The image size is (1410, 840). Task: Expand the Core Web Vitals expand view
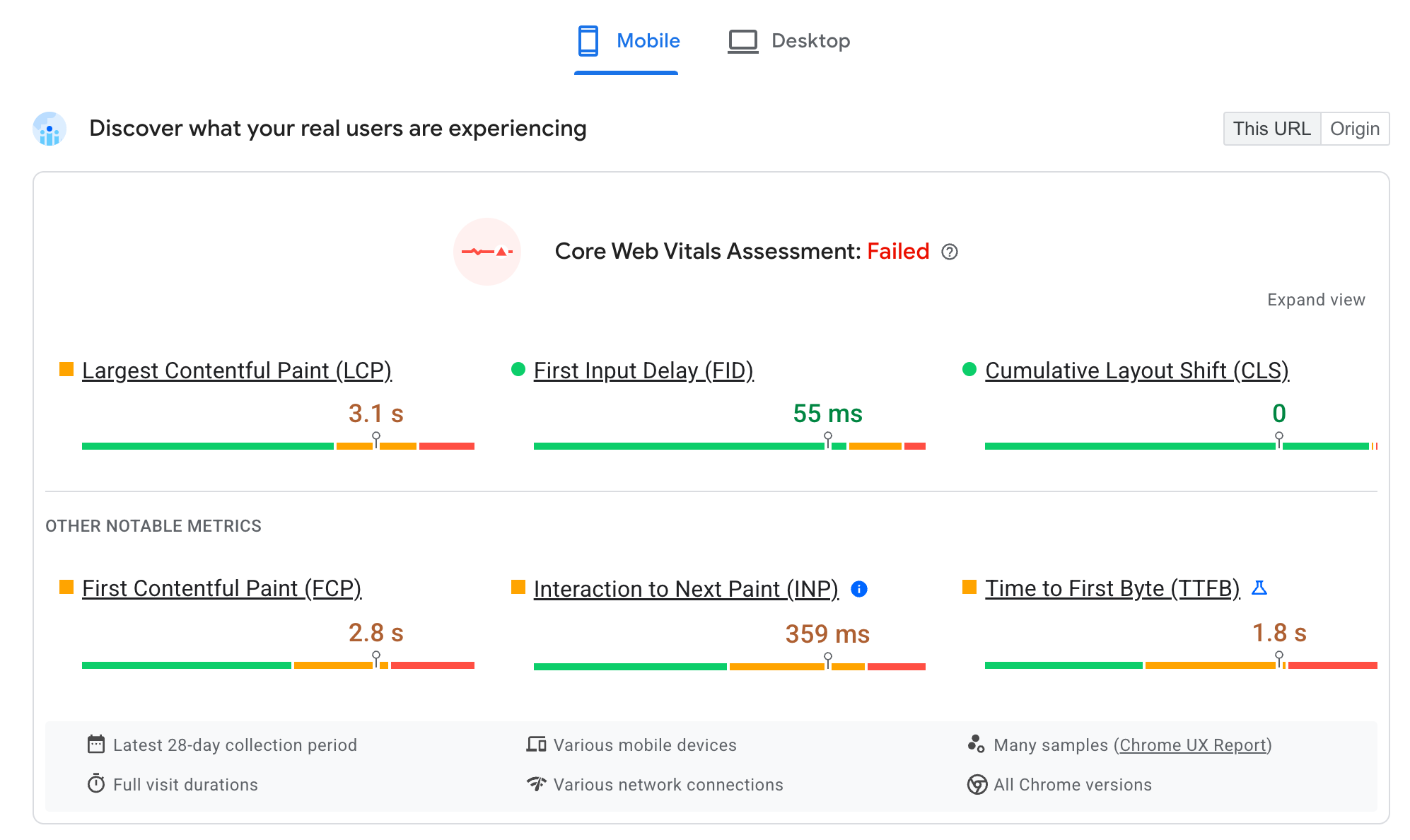1316,300
